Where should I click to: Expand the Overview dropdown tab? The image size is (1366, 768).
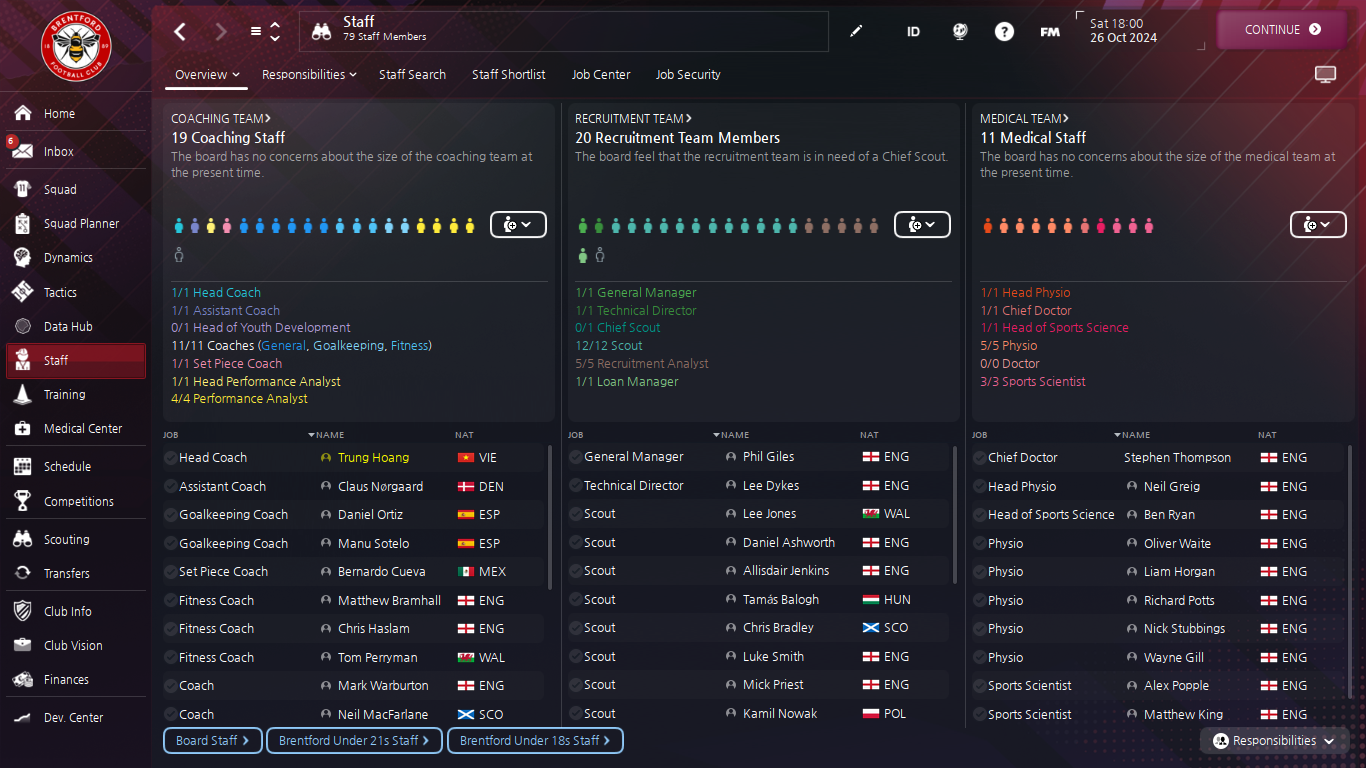[x=206, y=75]
